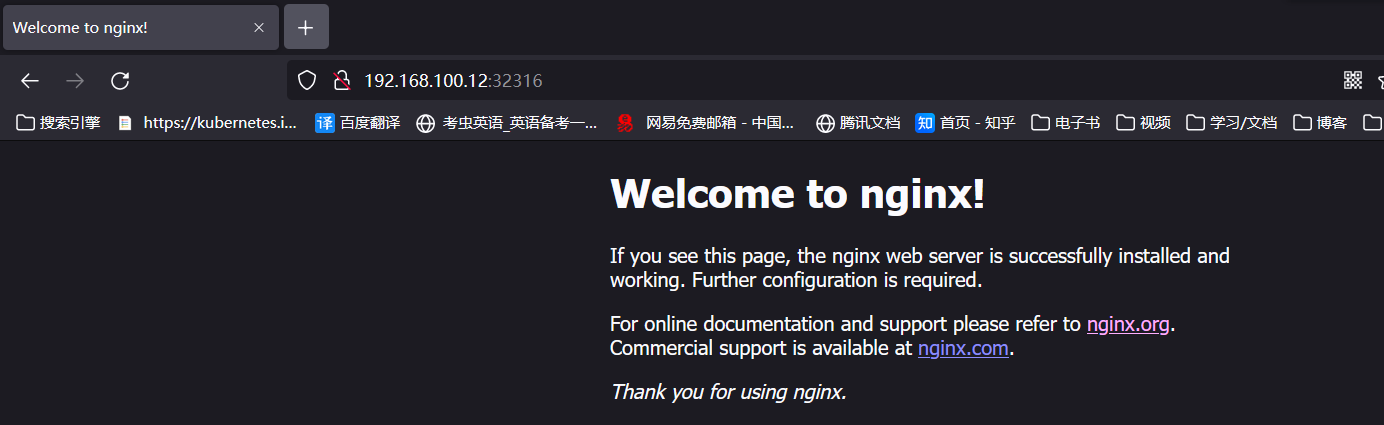Open the 网易免费邮箱 bookmark
1384x425 pixels.
point(706,123)
